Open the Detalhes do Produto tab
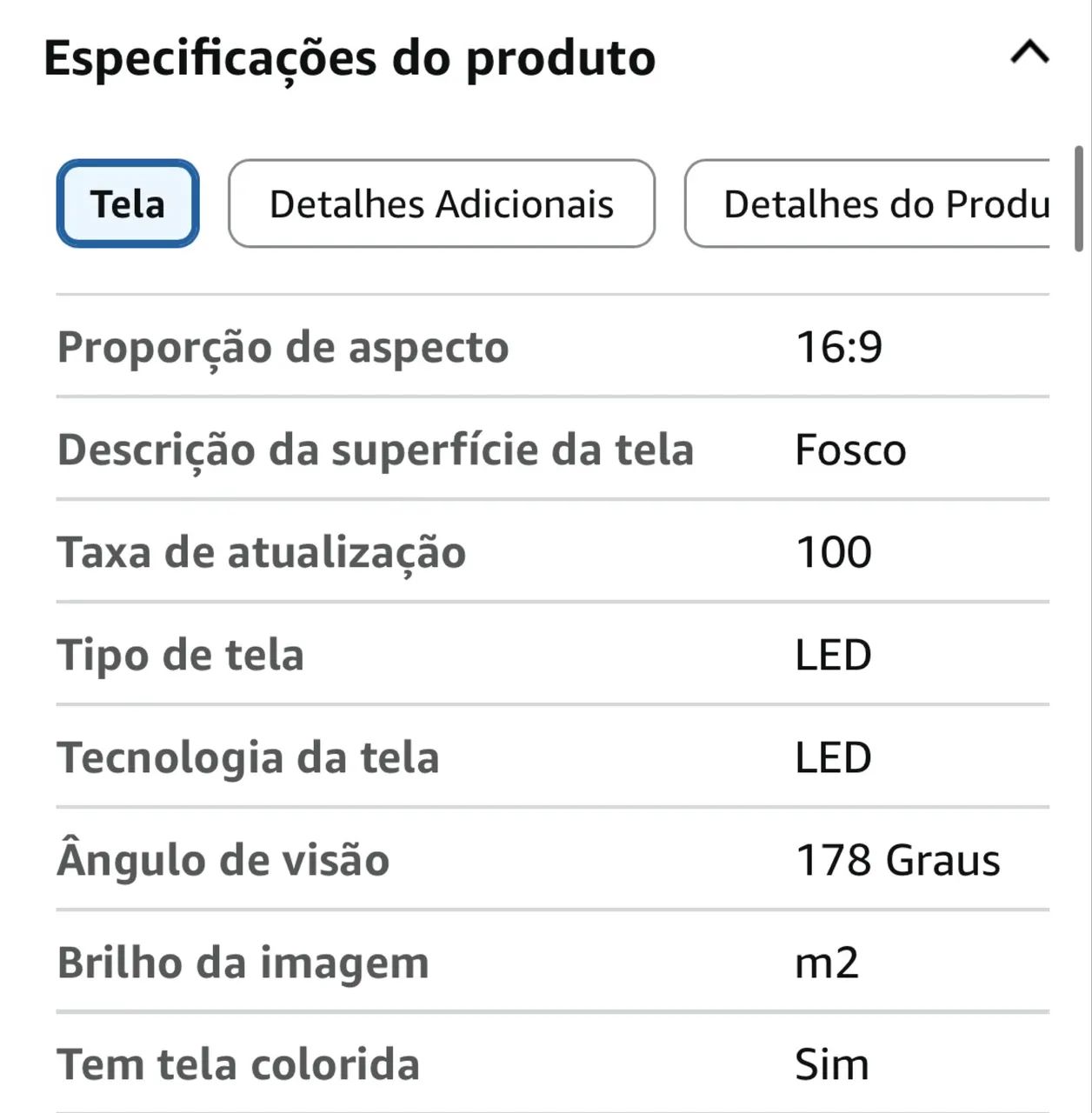 click(x=869, y=204)
